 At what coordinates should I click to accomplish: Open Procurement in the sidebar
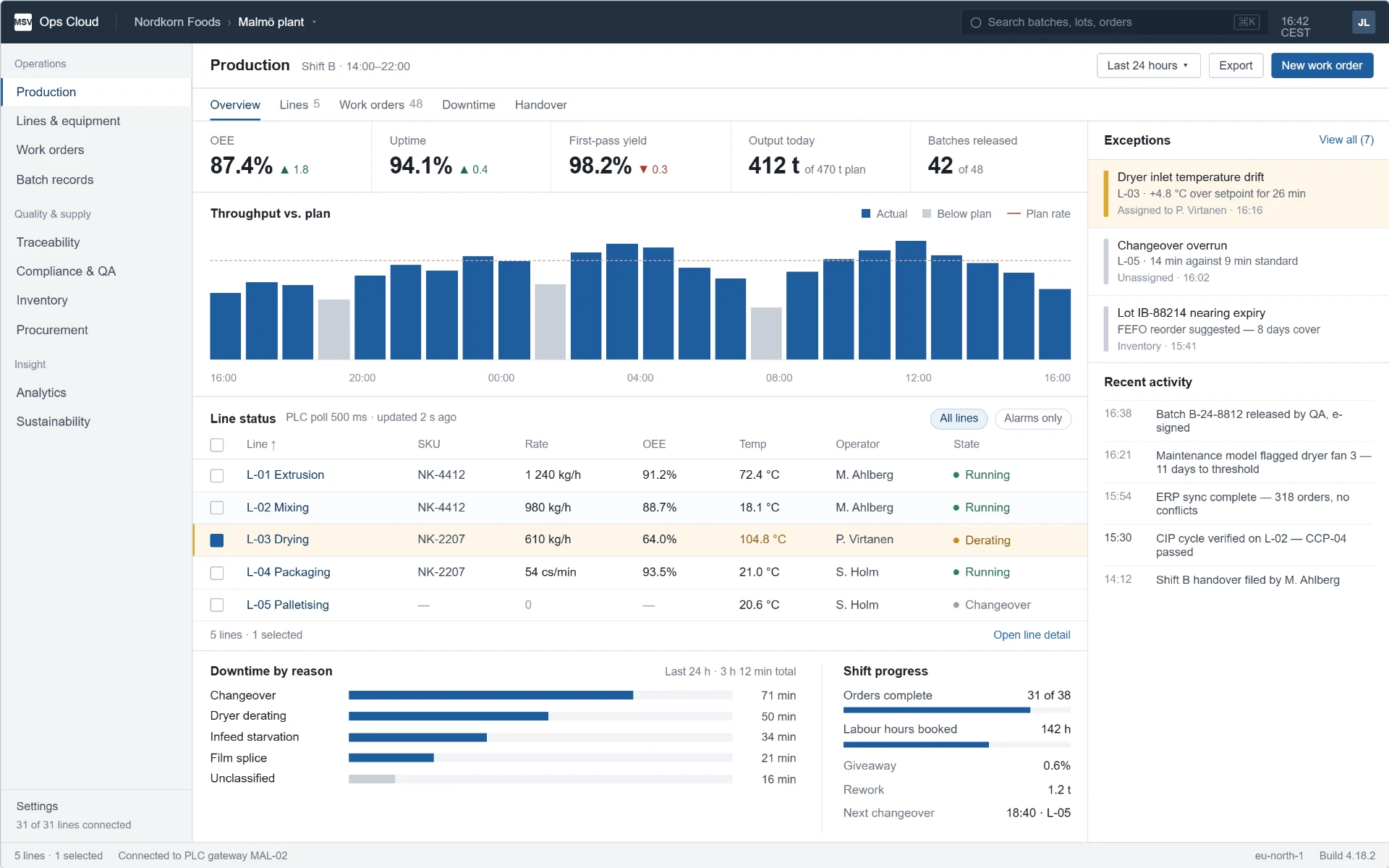tap(96, 330)
